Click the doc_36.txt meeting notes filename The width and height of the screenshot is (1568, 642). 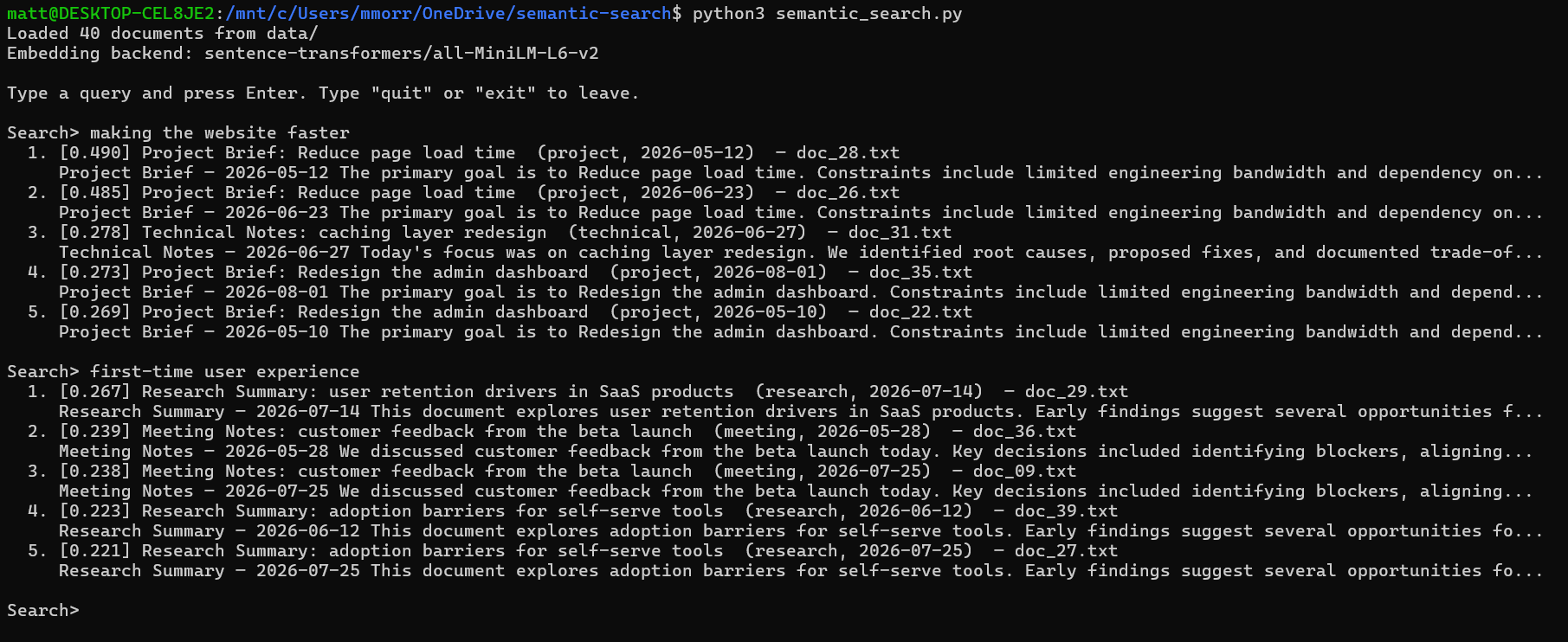coord(1024,432)
